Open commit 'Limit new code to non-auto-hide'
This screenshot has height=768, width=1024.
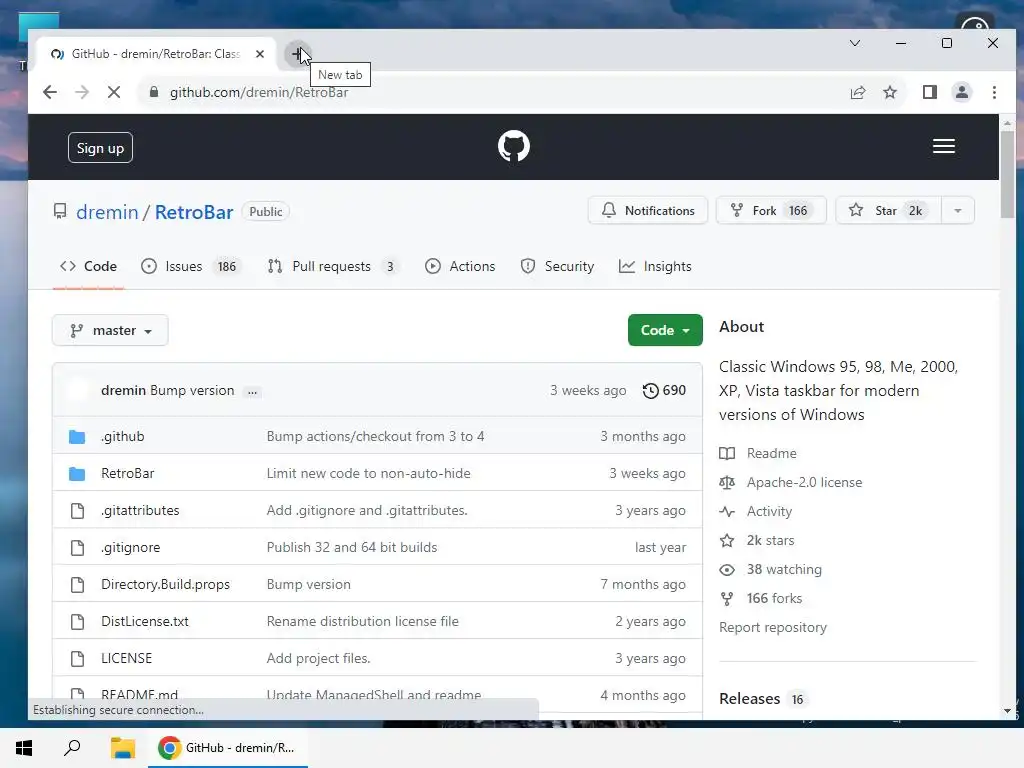coord(368,473)
